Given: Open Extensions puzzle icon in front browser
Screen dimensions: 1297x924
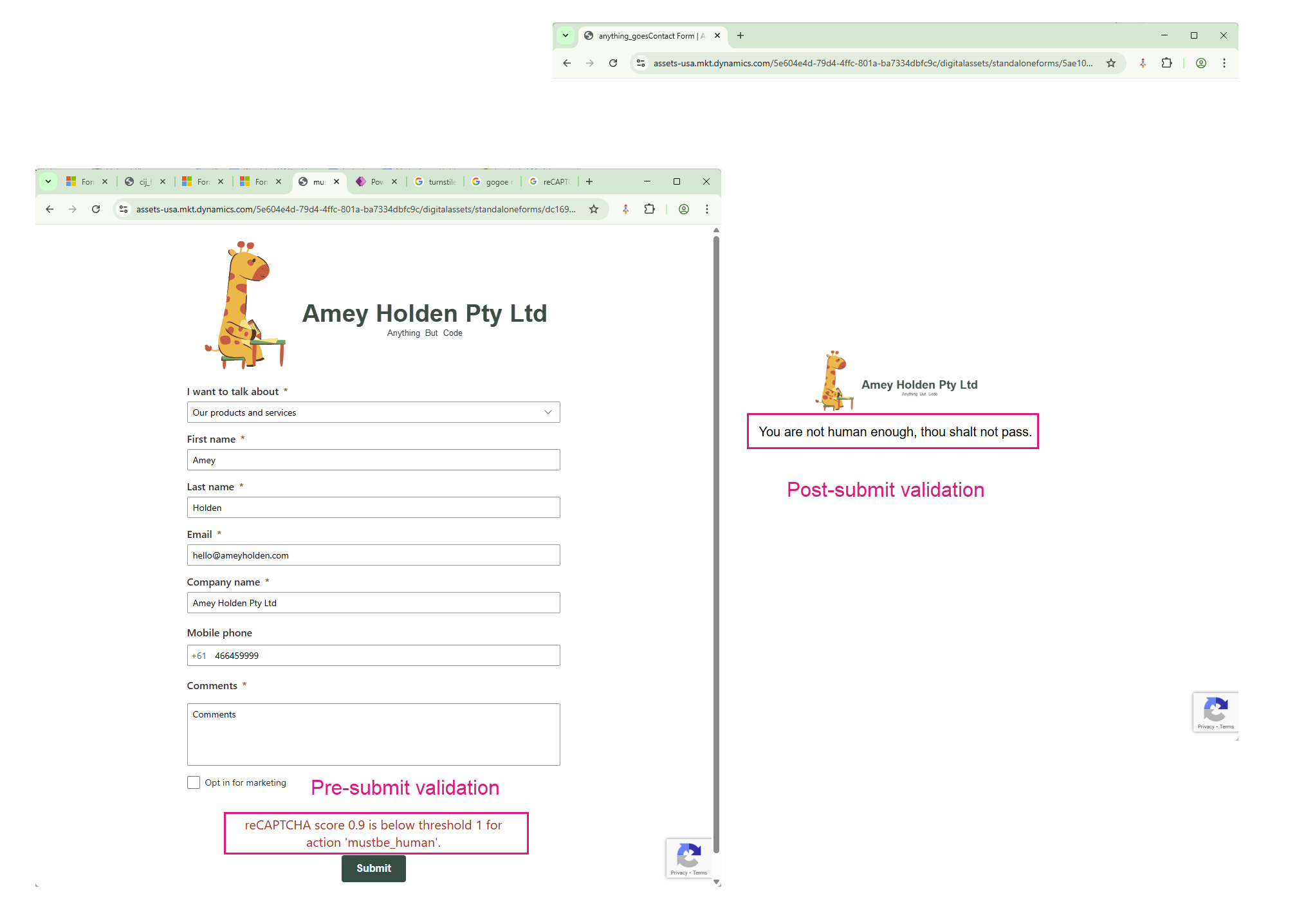Looking at the screenshot, I should click(x=650, y=209).
